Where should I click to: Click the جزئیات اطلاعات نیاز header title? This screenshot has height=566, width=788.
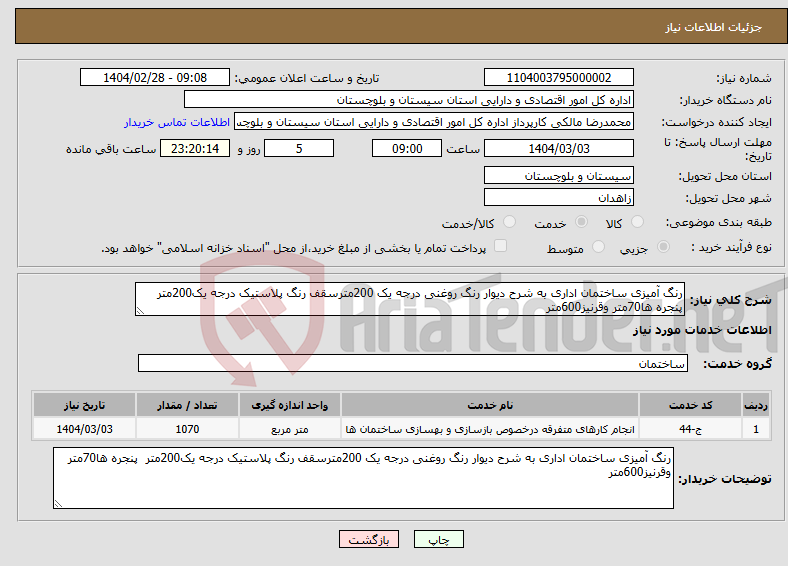coord(714,27)
